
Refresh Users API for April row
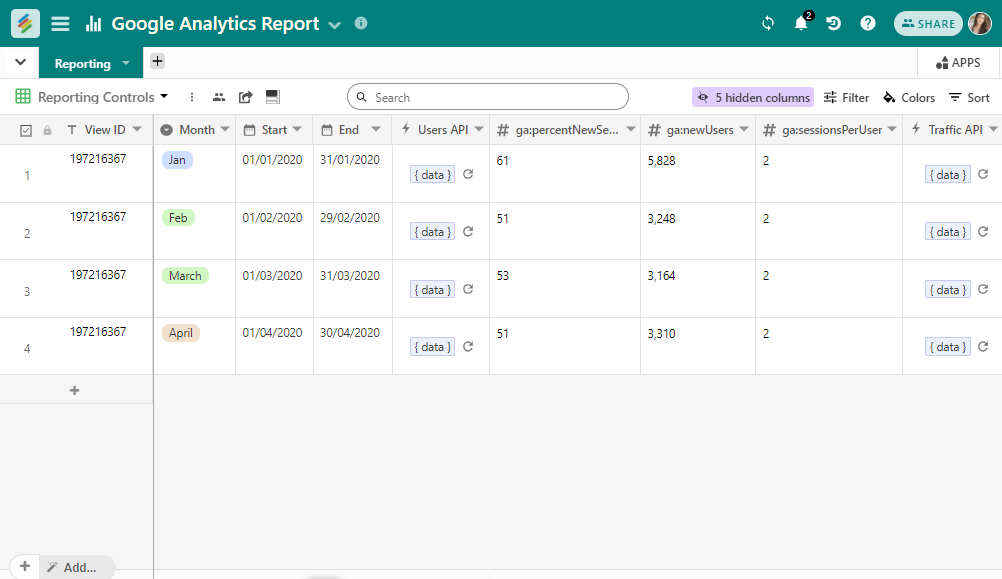468,346
